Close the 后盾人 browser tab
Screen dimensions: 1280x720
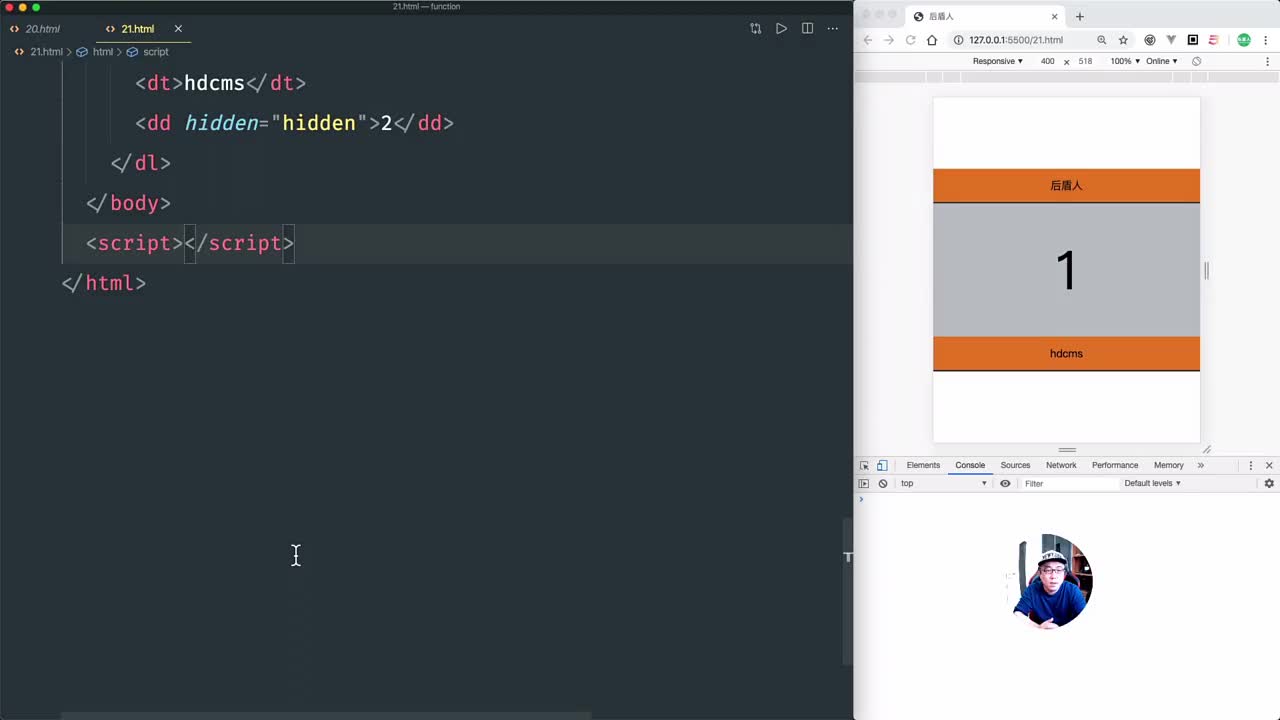(x=1054, y=16)
